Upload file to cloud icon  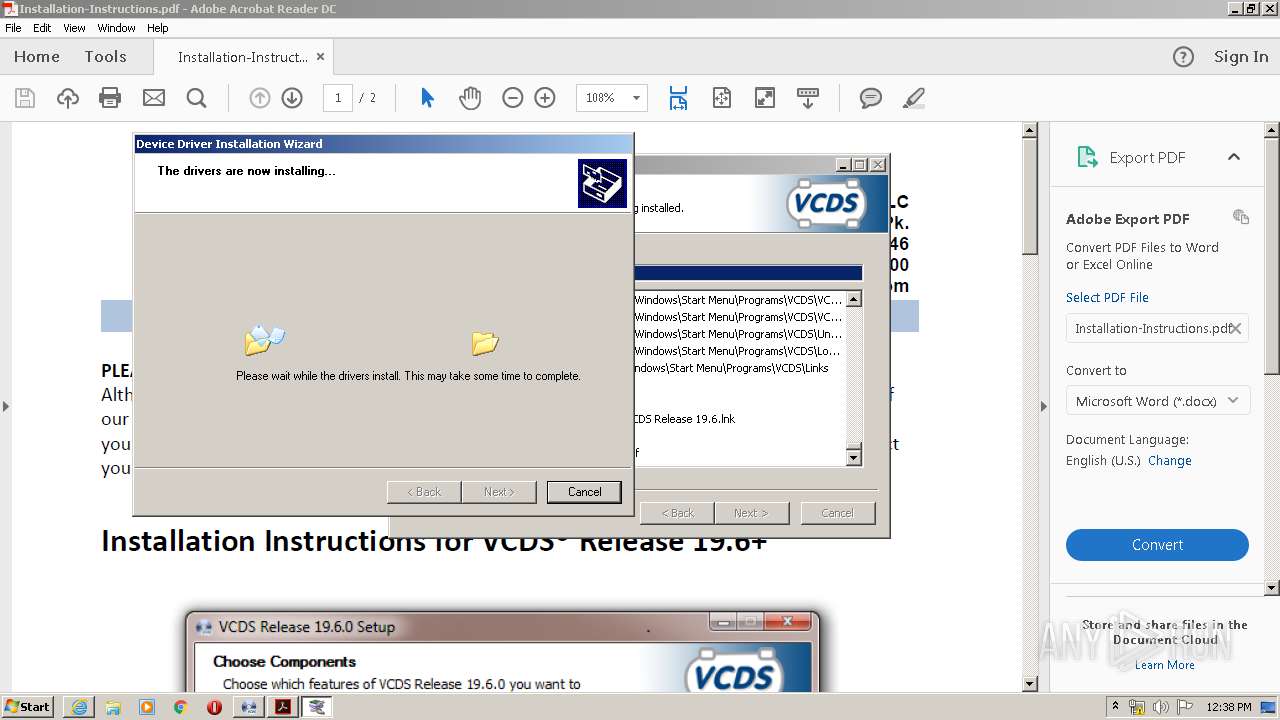click(68, 98)
